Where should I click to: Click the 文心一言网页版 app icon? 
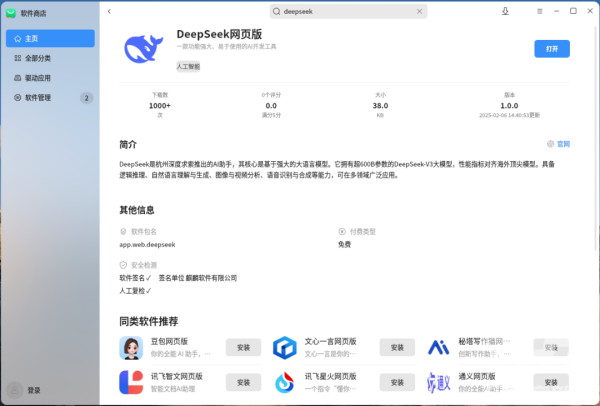(285, 348)
